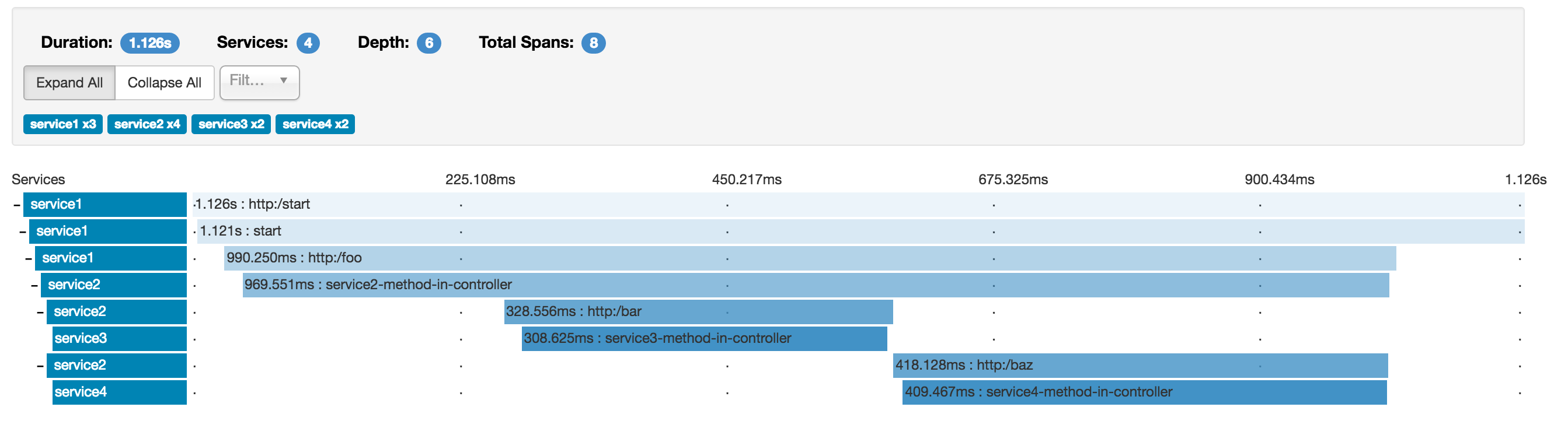Select the service2 x4 tag
This screenshot has width=1568, height=442.
(147, 124)
